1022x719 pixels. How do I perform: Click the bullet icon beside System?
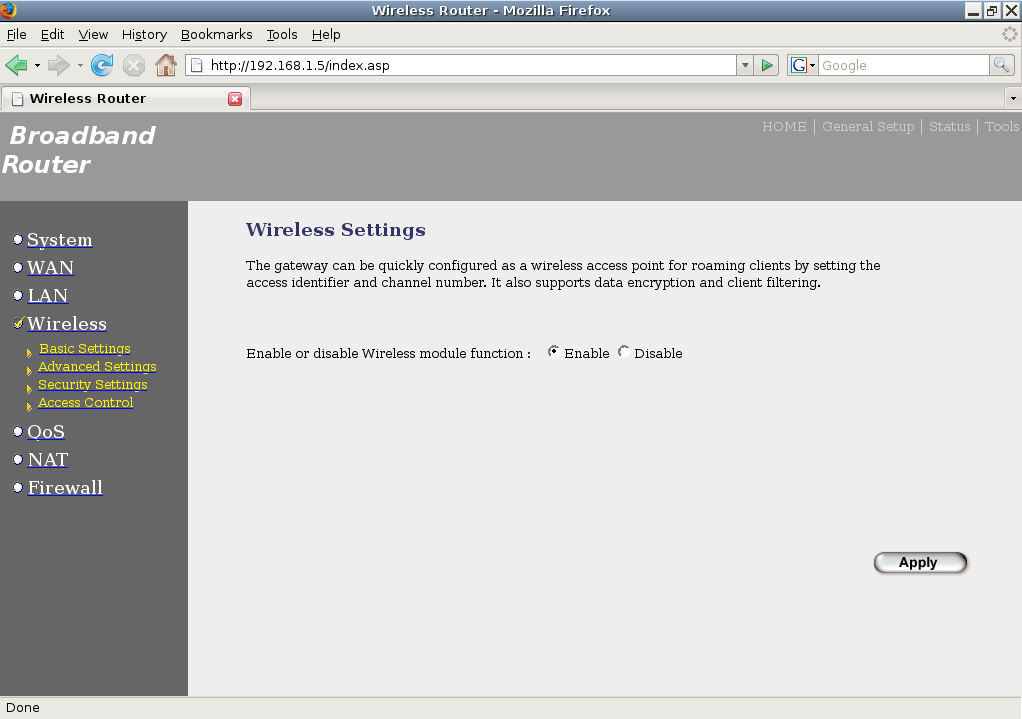(x=18, y=239)
